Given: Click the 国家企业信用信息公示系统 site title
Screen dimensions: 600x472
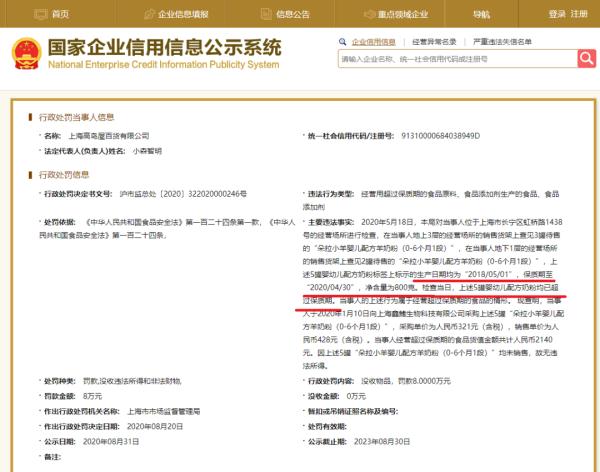Looking at the screenshot, I should [165, 47].
